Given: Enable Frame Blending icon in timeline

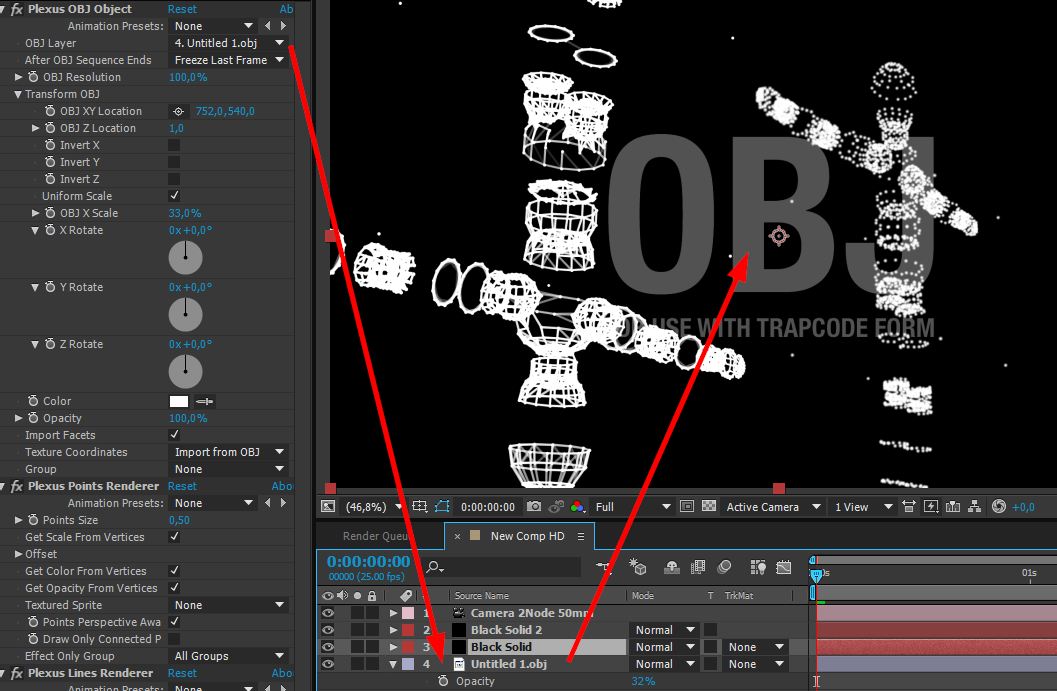Looking at the screenshot, I should coord(698,568).
